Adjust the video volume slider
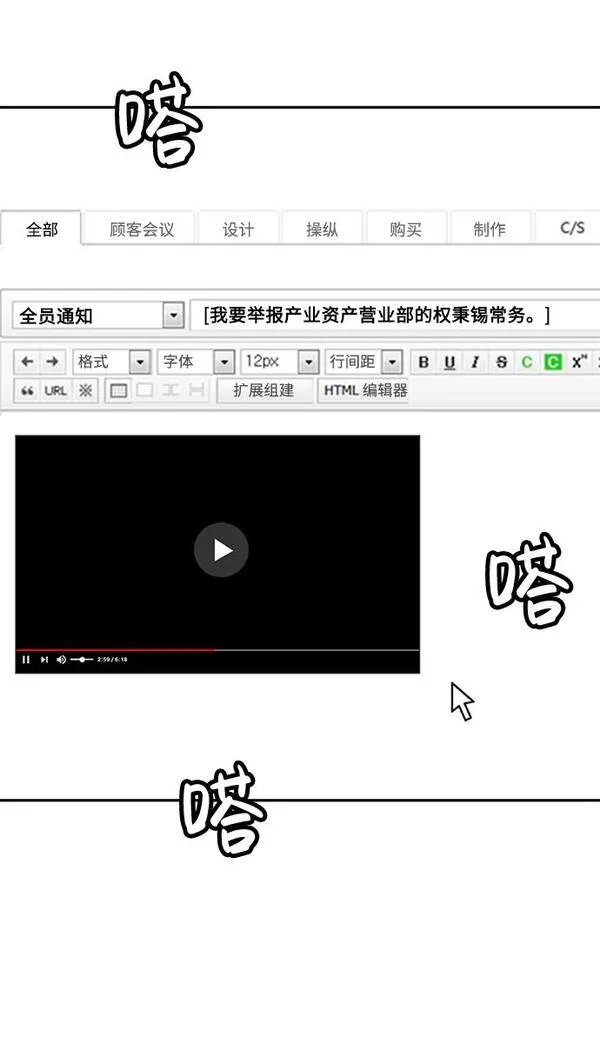This screenshot has height=1037, width=600. [81, 659]
